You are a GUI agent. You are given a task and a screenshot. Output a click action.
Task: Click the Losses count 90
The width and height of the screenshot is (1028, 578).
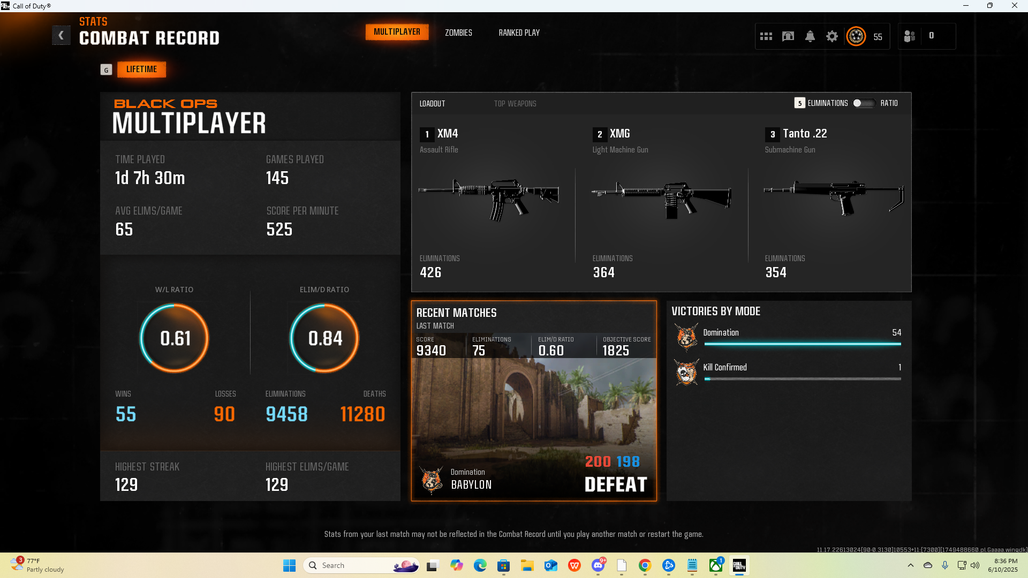224,414
